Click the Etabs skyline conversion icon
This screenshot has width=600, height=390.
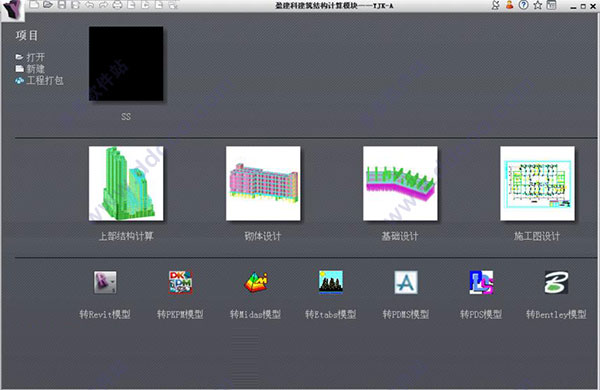331,282
